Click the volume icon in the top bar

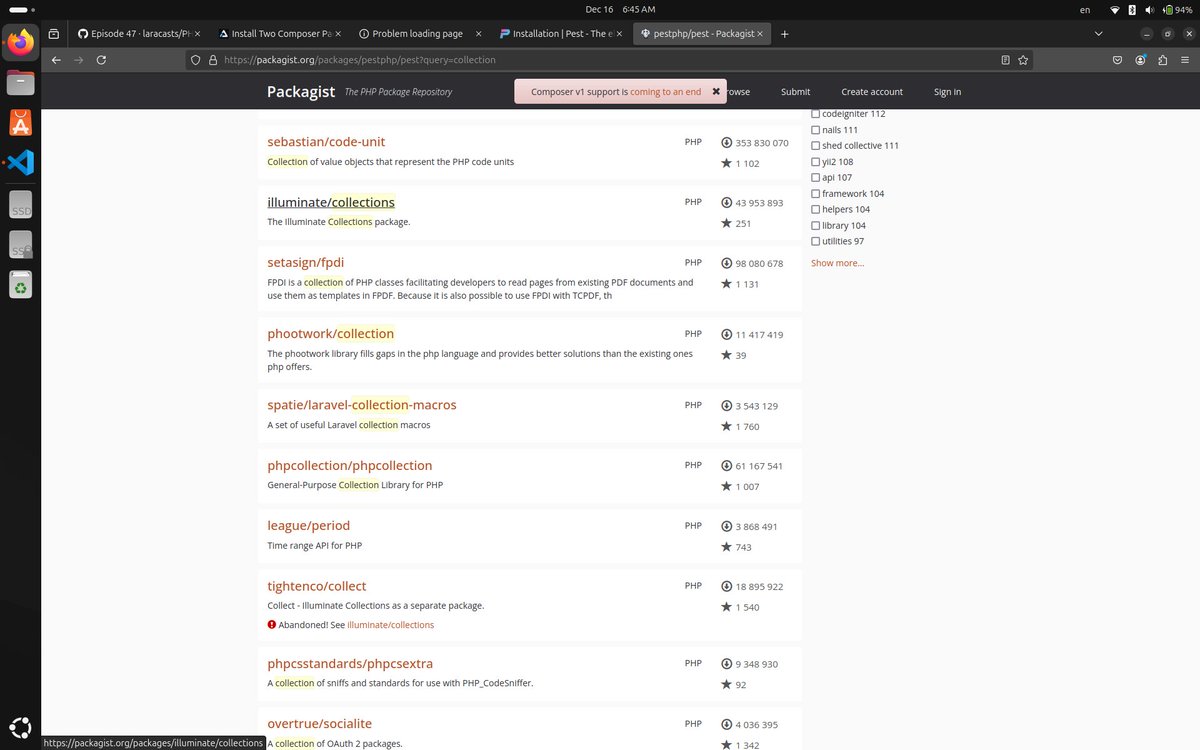point(1150,9)
